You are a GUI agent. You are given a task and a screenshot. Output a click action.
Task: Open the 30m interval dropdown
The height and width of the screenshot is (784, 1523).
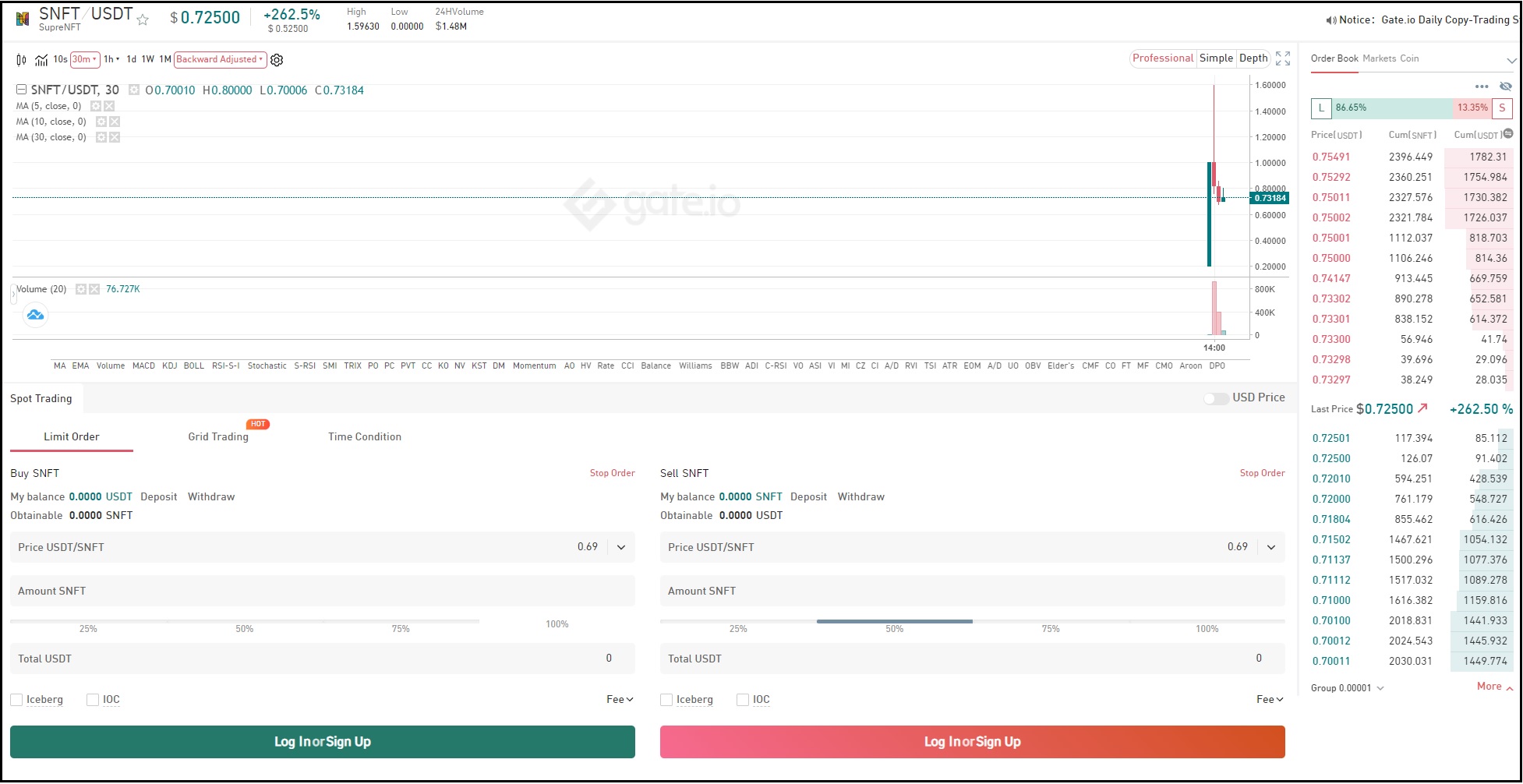tap(84, 59)
